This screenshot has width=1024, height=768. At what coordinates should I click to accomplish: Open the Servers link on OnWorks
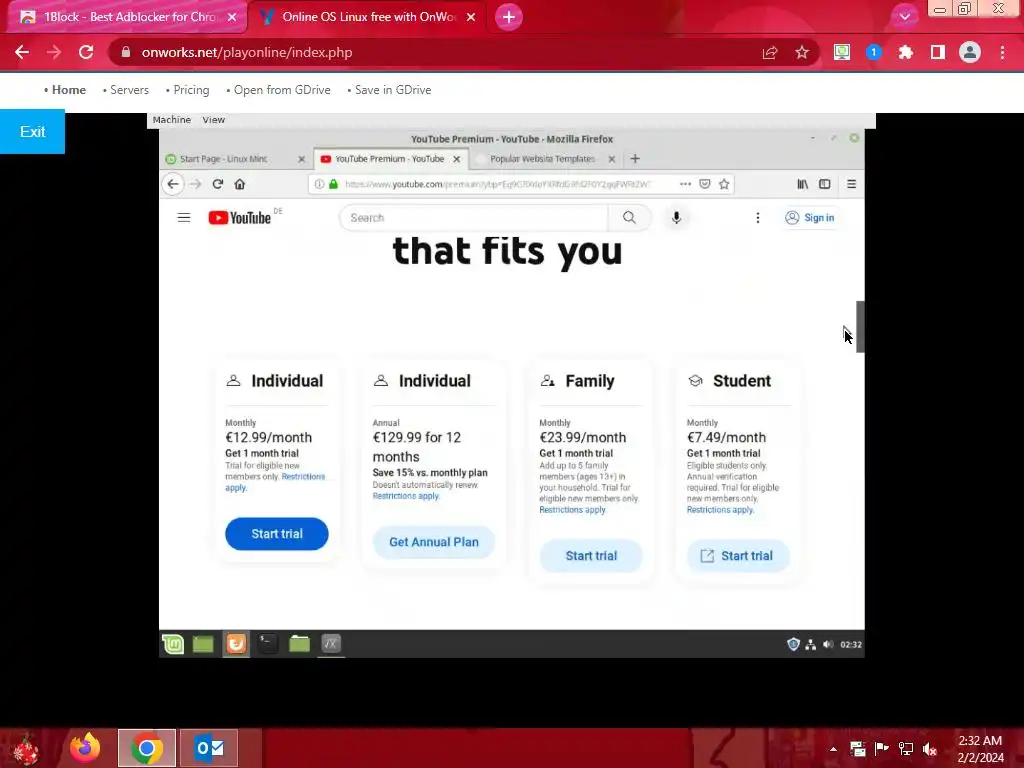point(129,90)
